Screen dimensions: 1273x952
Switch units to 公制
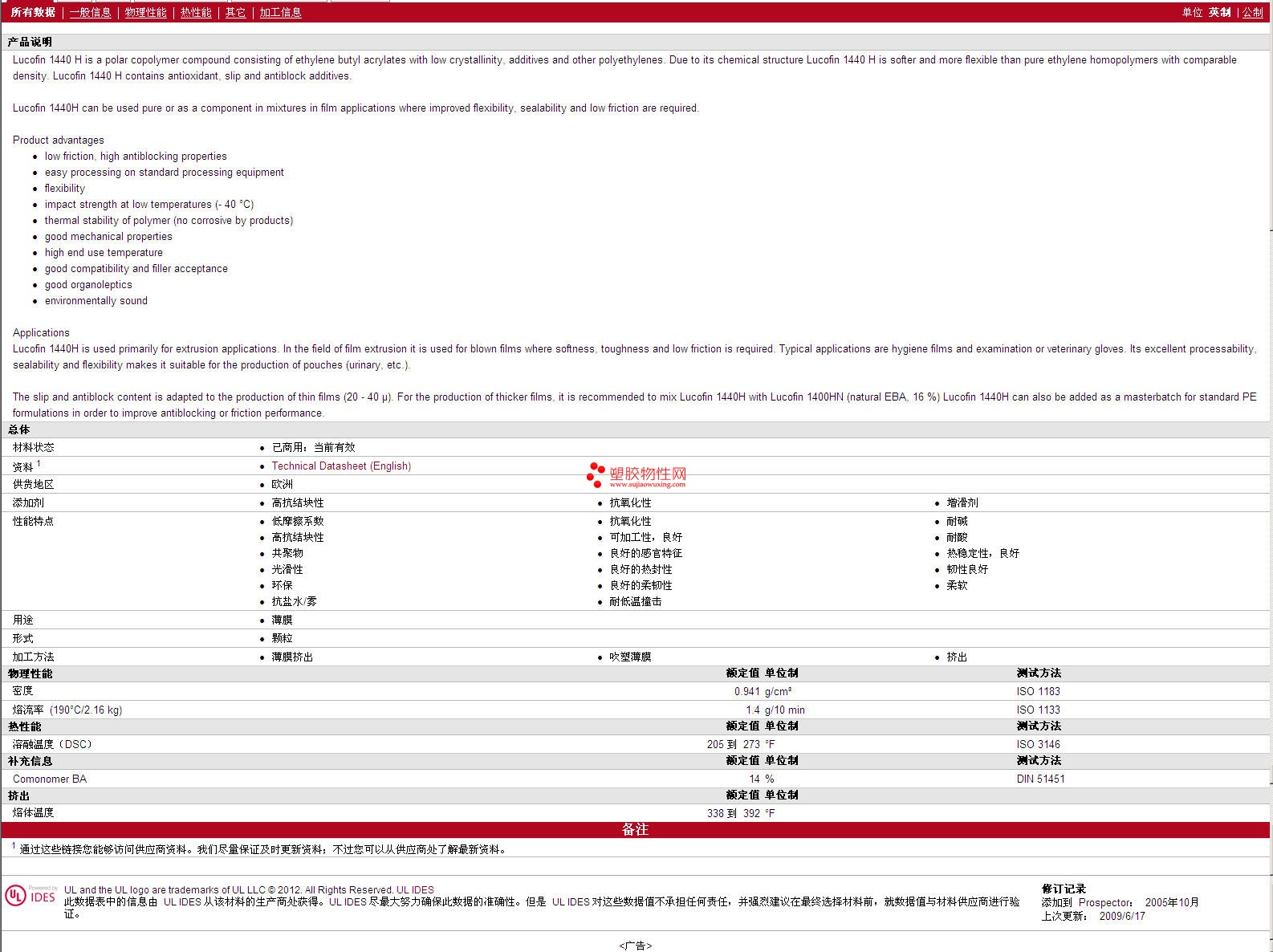point(1253,12)
